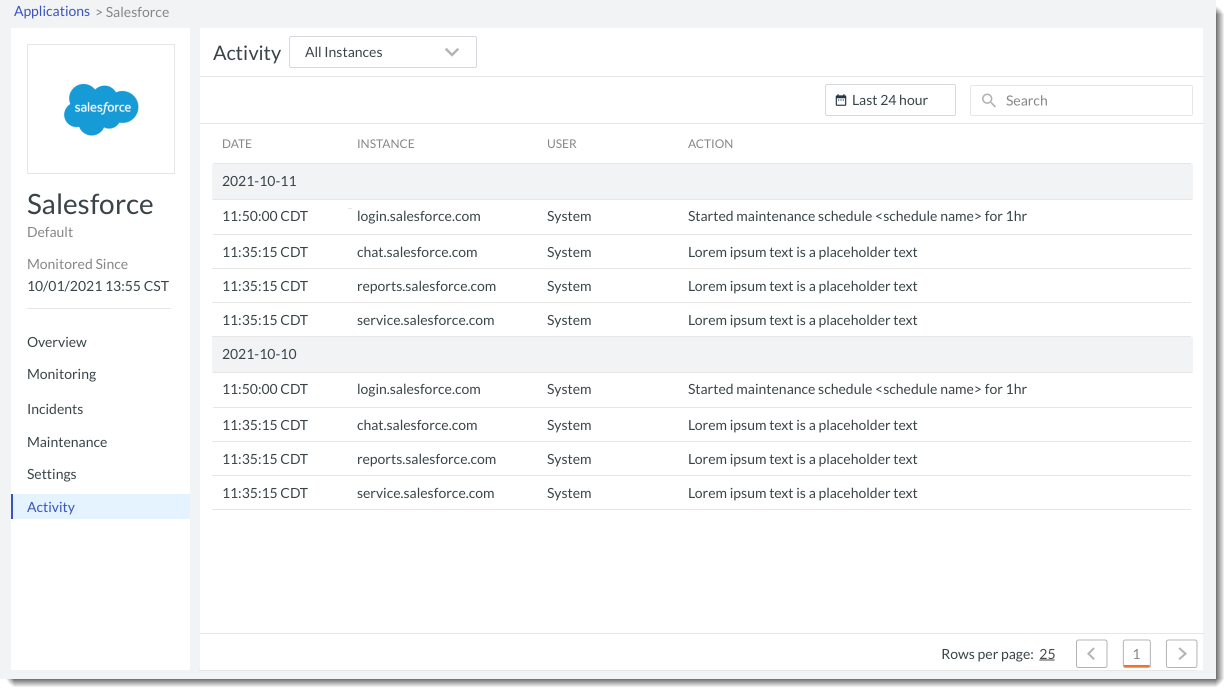The height and width of the screenshot is (694, 1231).
Task: Click the calendar icon in the time filter
Action: [842, 99]
